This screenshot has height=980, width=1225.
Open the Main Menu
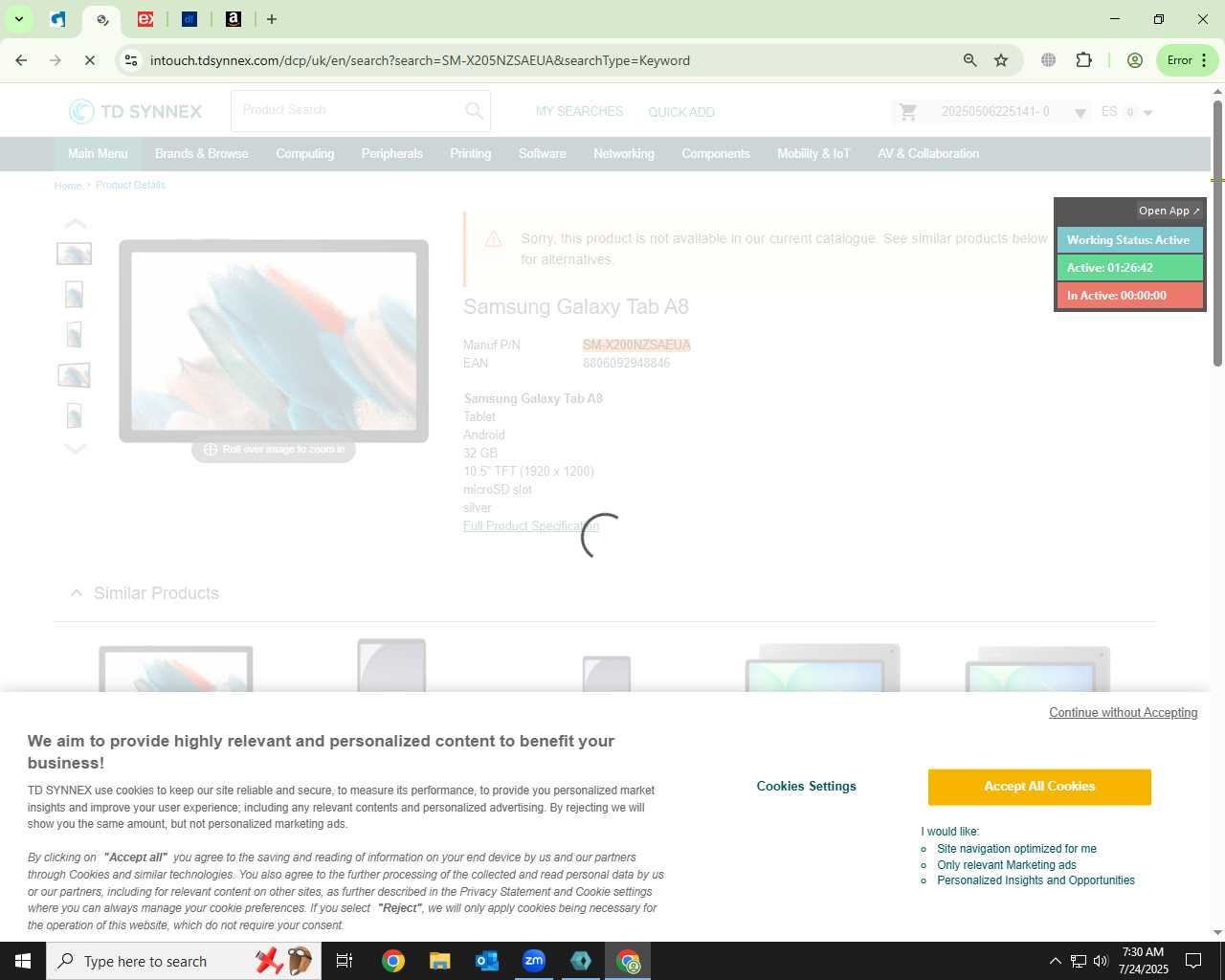[x=98, y=154]
